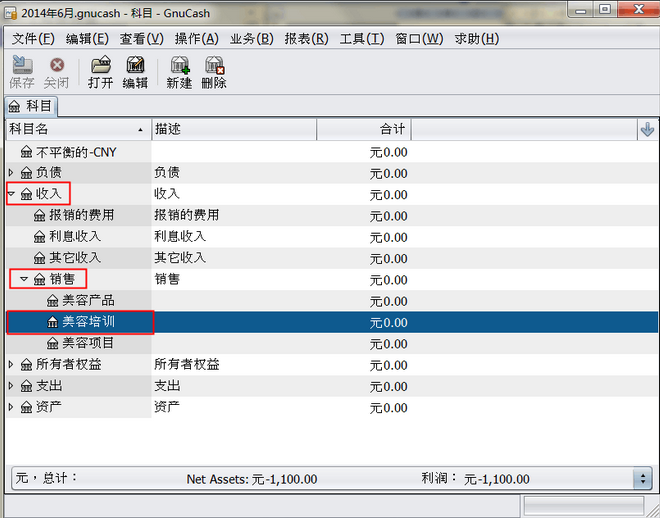
Task: Click the Open (打开) account toolbar icon
Action: pos(101,65)
